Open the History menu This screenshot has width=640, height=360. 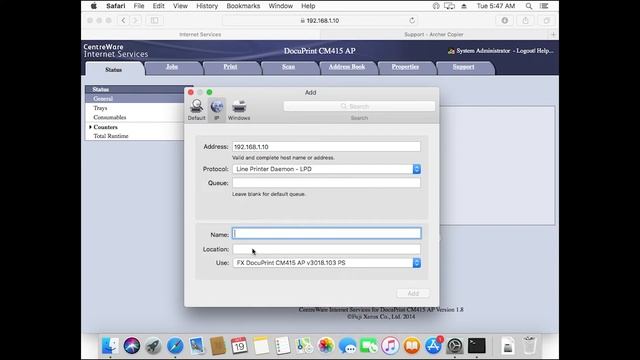pyautogui.click(x=207, y=6)
